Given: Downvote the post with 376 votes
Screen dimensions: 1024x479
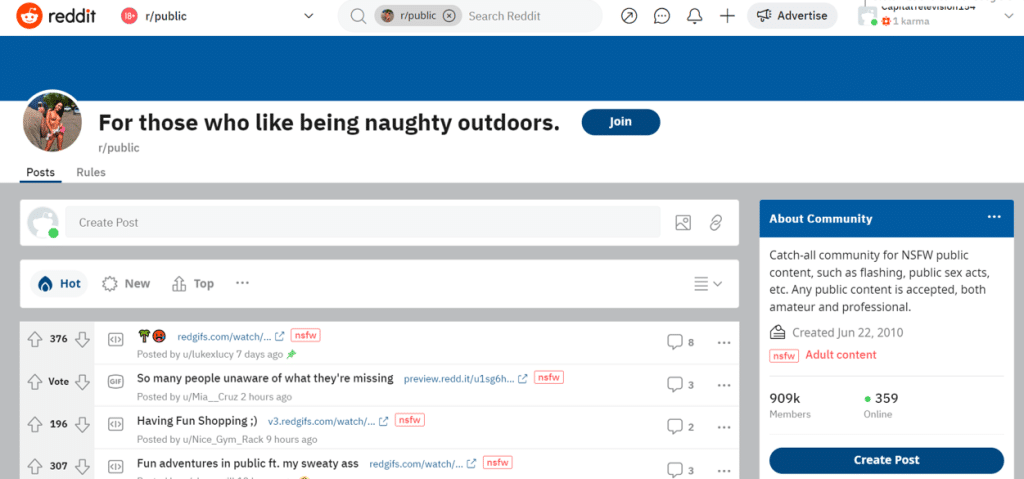Looking at the screenshot, I should tap(82, 339).
